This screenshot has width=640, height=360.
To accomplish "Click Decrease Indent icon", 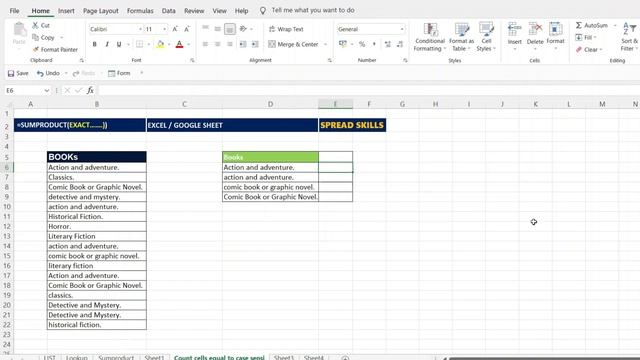I will 243,44.
